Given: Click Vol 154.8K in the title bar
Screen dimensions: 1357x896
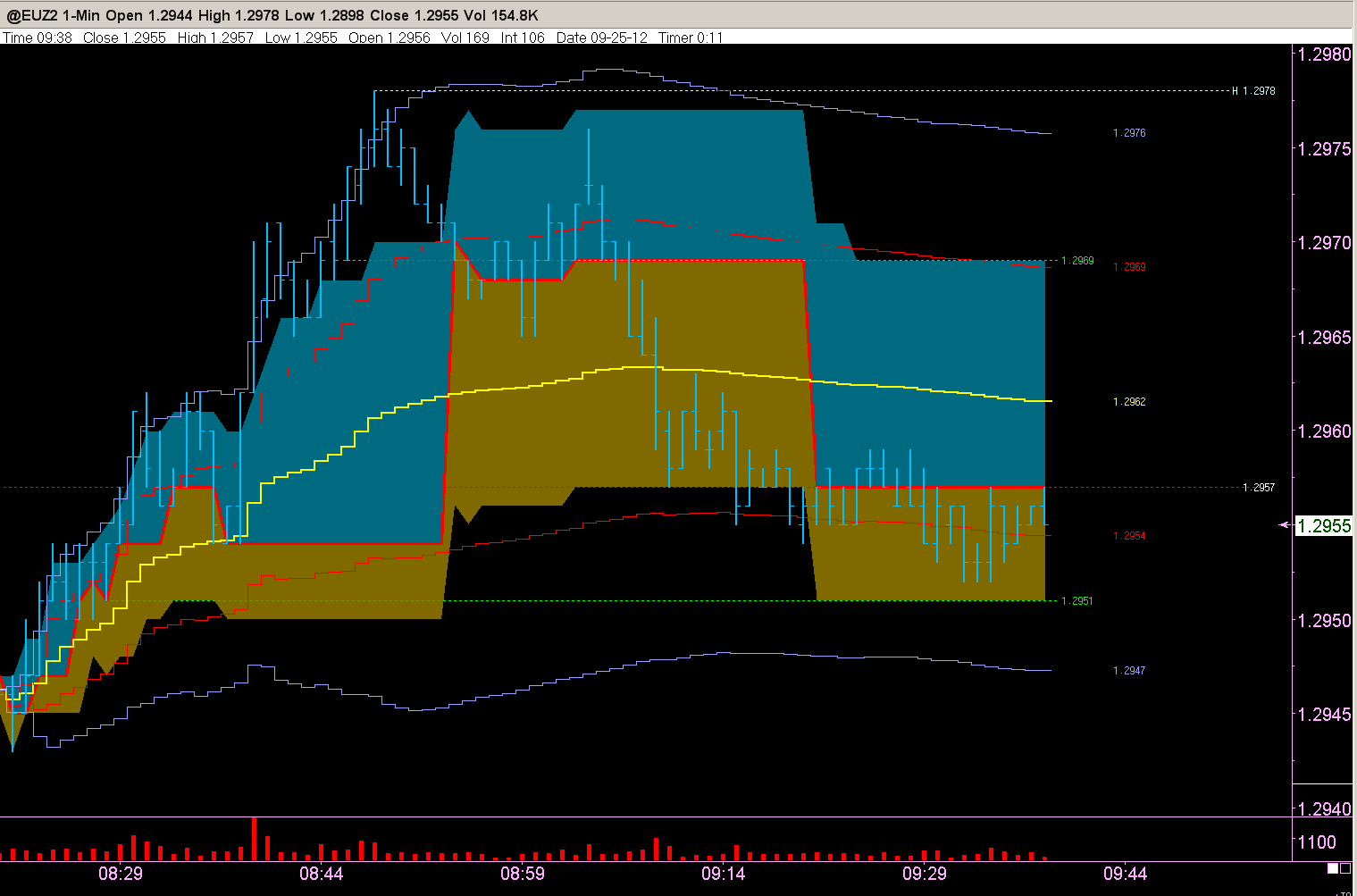Looking at the screenshot, I should pyautogui.click(x=501, y=16).
